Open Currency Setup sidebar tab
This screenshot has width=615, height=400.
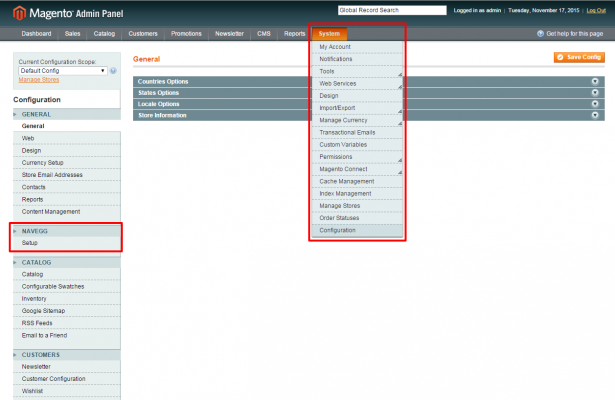67,163
